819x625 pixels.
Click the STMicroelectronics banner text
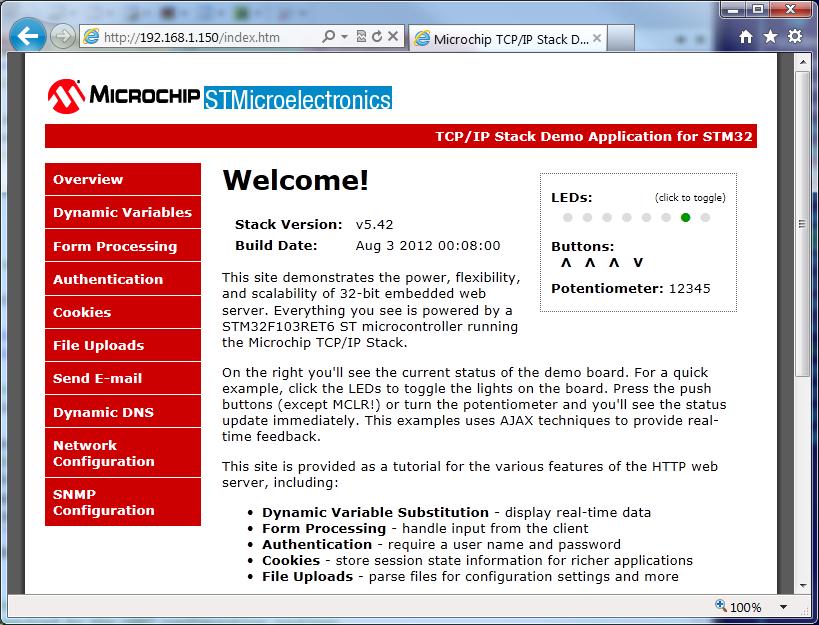tap(297, 99)
